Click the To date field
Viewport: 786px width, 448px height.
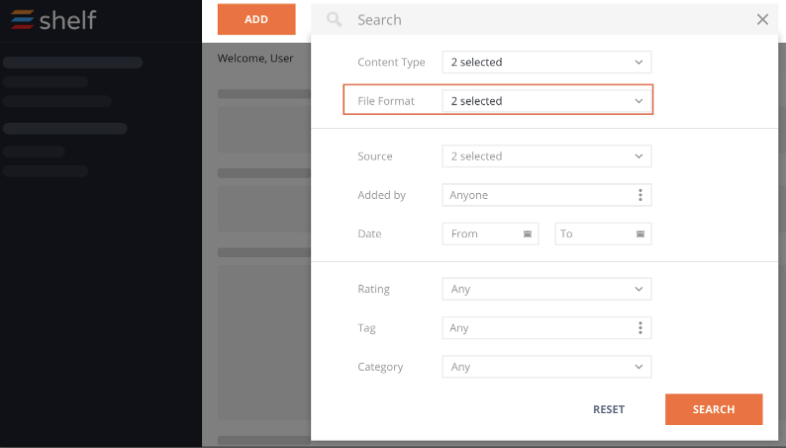(603, 234)
